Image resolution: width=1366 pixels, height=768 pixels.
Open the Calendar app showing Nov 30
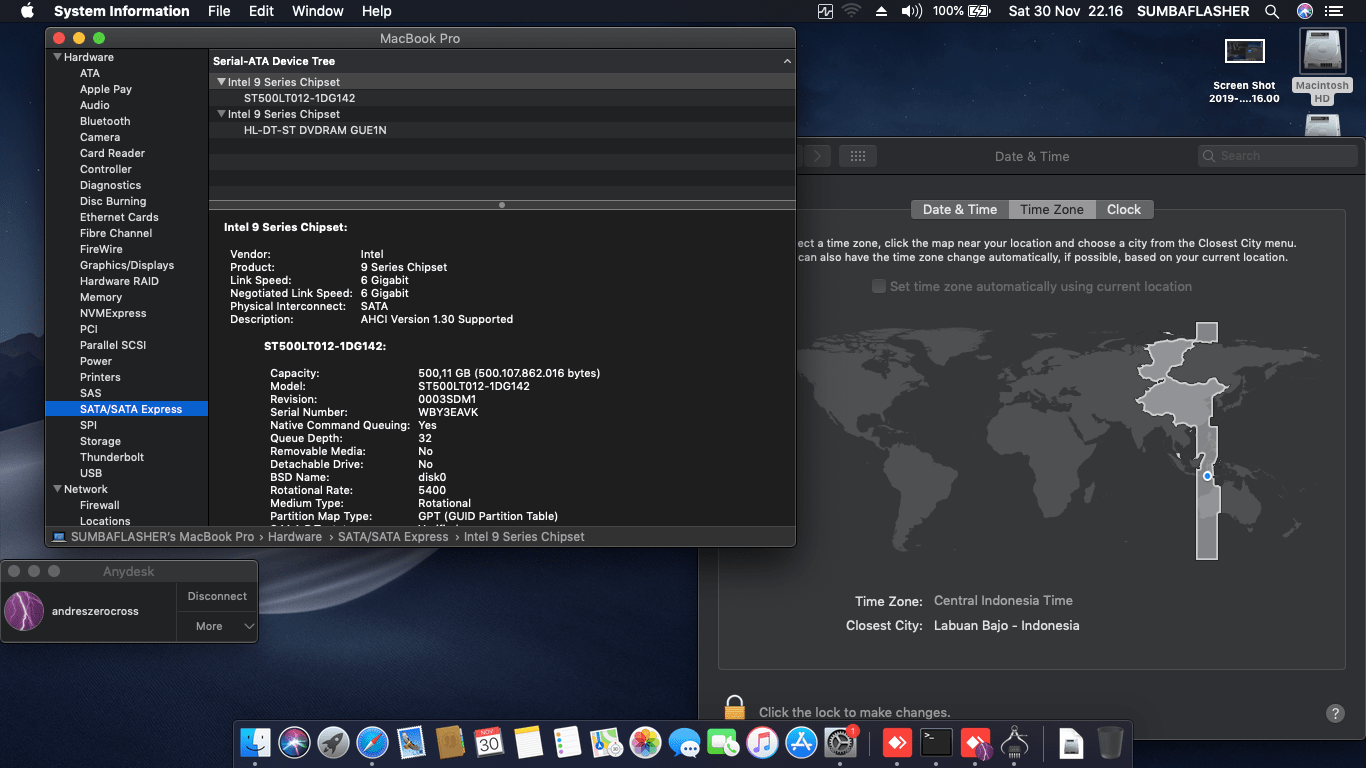tap(490, 743)
